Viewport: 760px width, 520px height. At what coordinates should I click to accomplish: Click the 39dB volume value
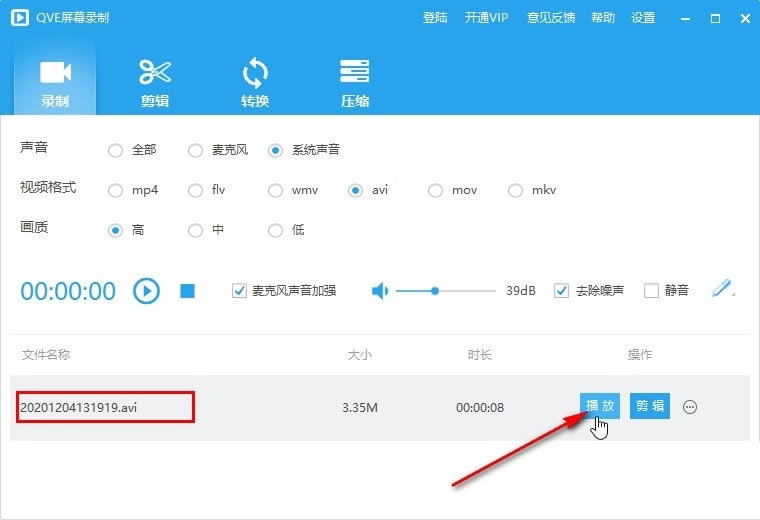[521, 291]
